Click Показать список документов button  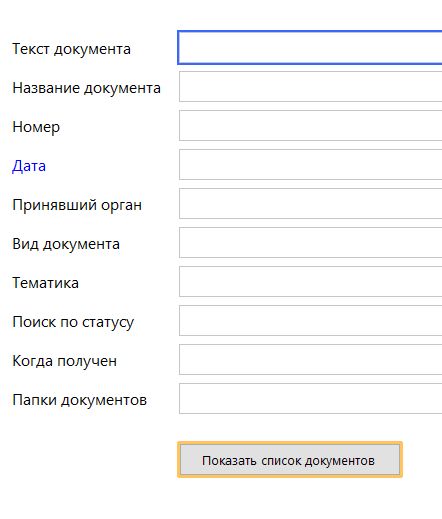tap(290, 460)
